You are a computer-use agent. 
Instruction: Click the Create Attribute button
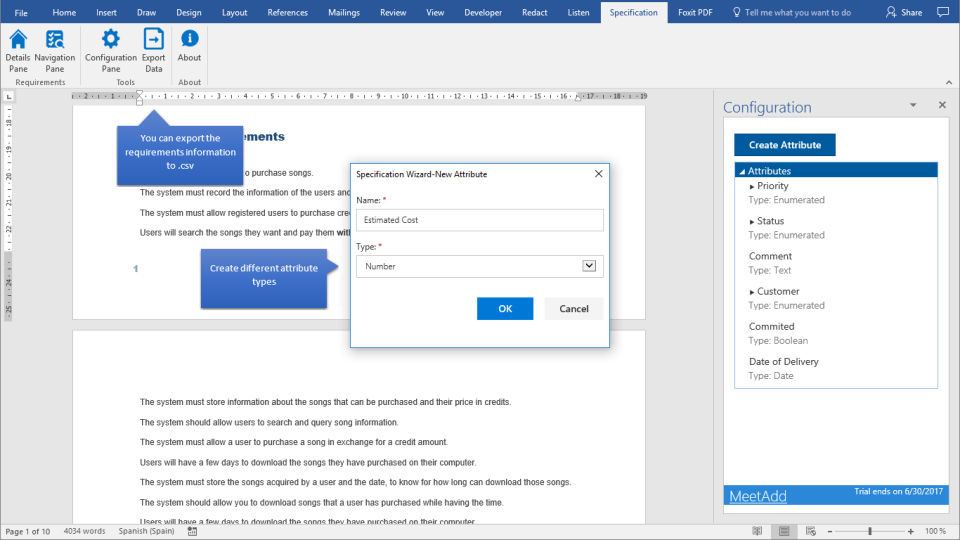pos(785,145)
